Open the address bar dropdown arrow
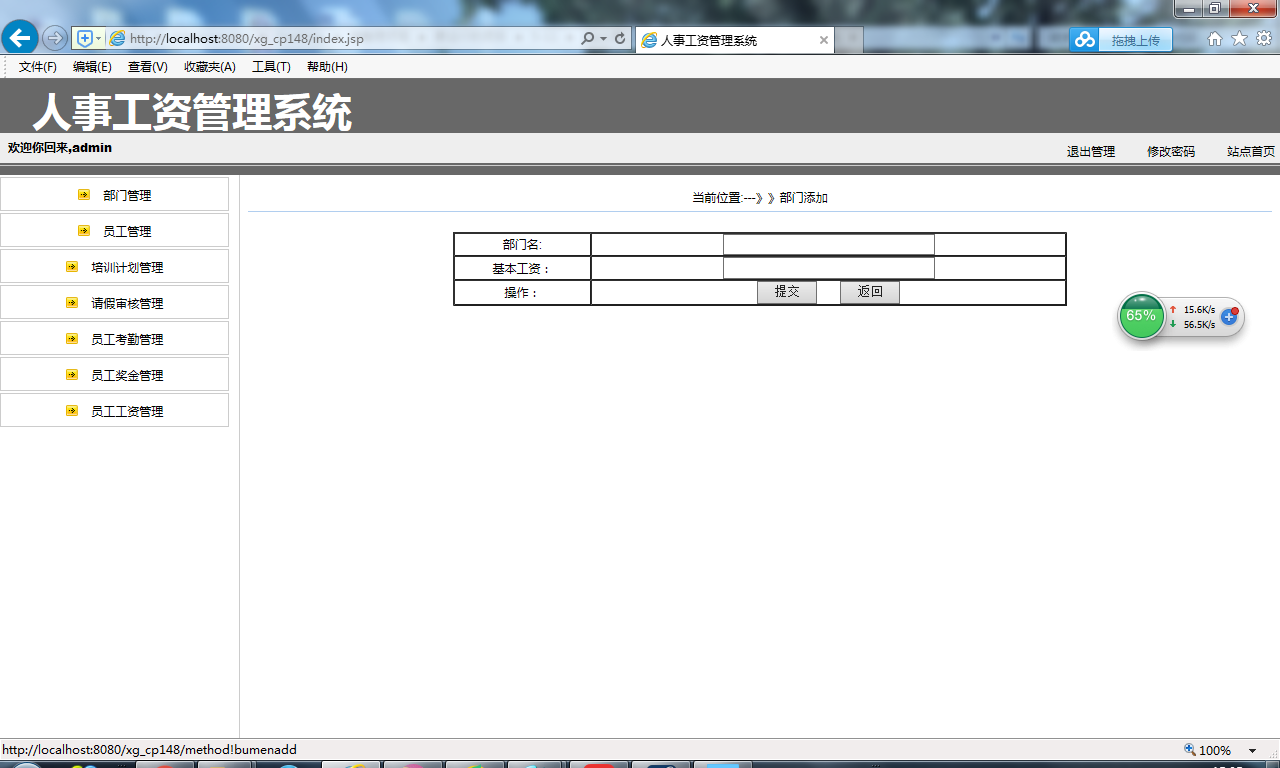 [604, 38]
